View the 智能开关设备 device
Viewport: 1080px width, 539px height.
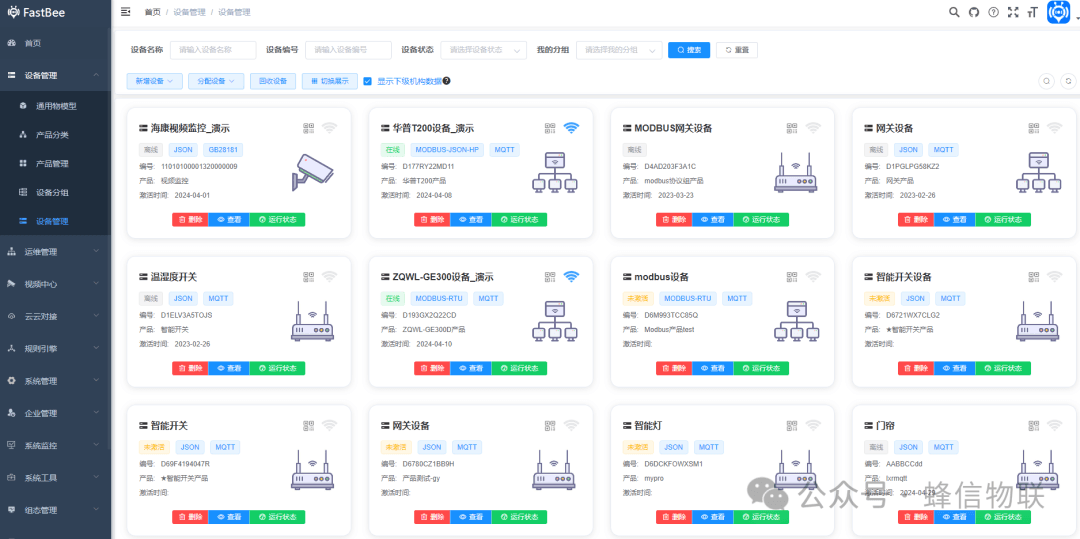pyautogui.click(x=955, y=368)
